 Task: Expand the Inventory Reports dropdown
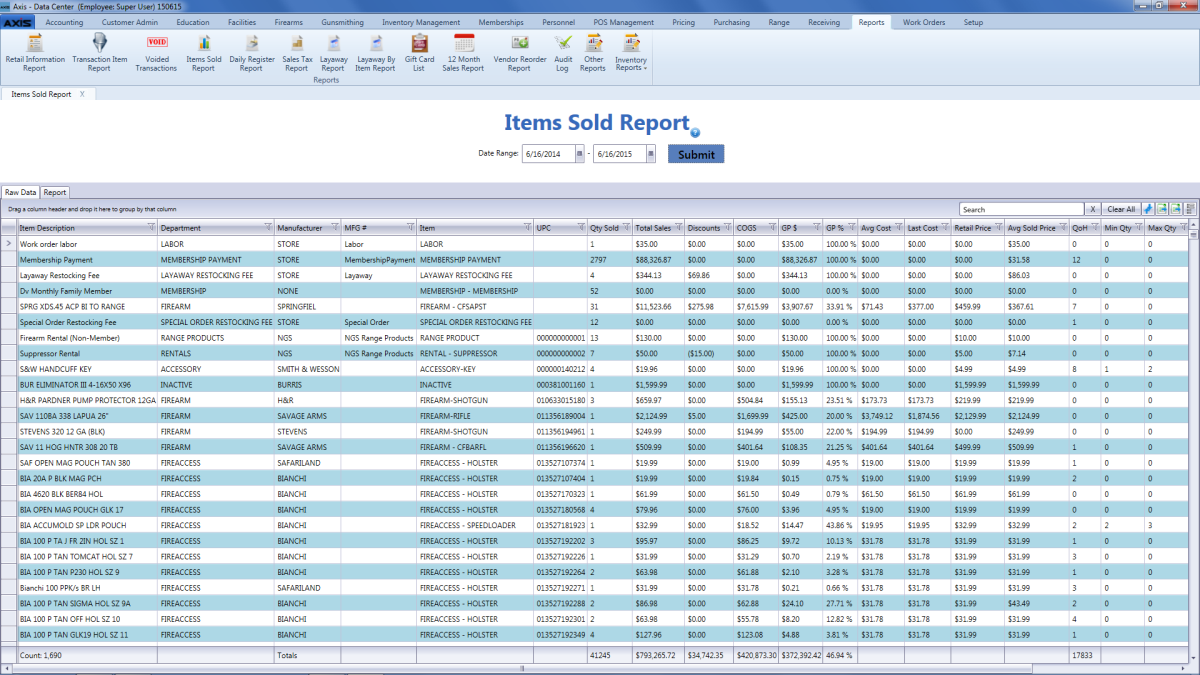tap(630, 52)
